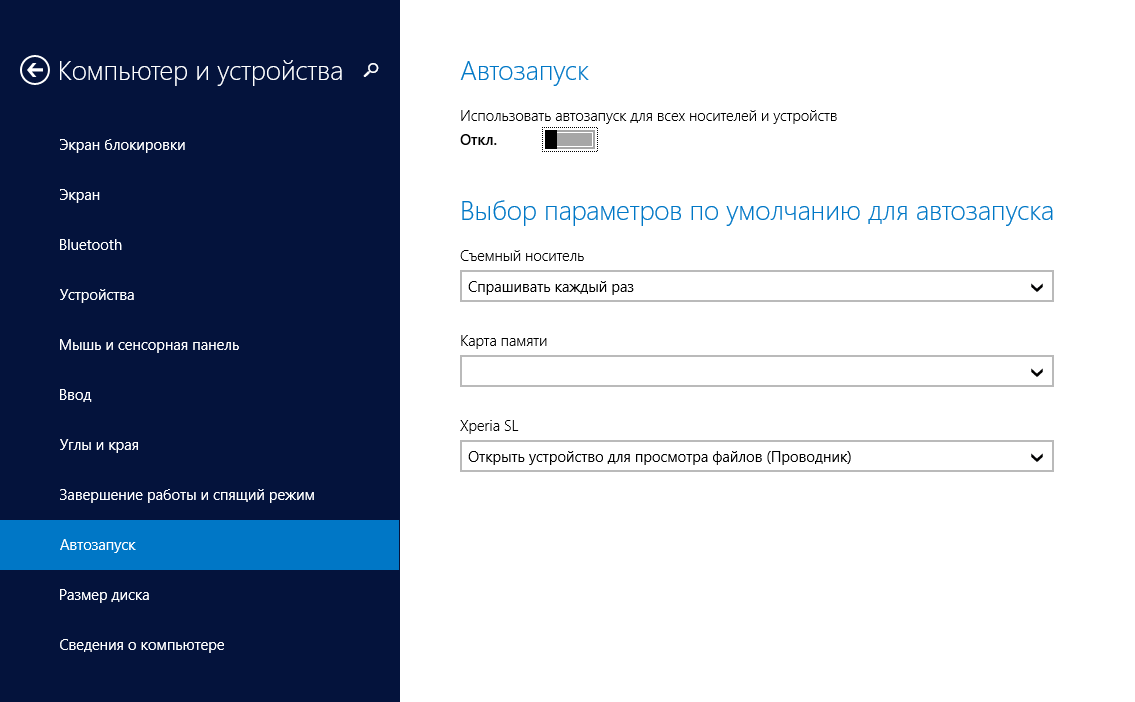Open Ввод settings
This screenshot has height=702, width=1135.
75,395
